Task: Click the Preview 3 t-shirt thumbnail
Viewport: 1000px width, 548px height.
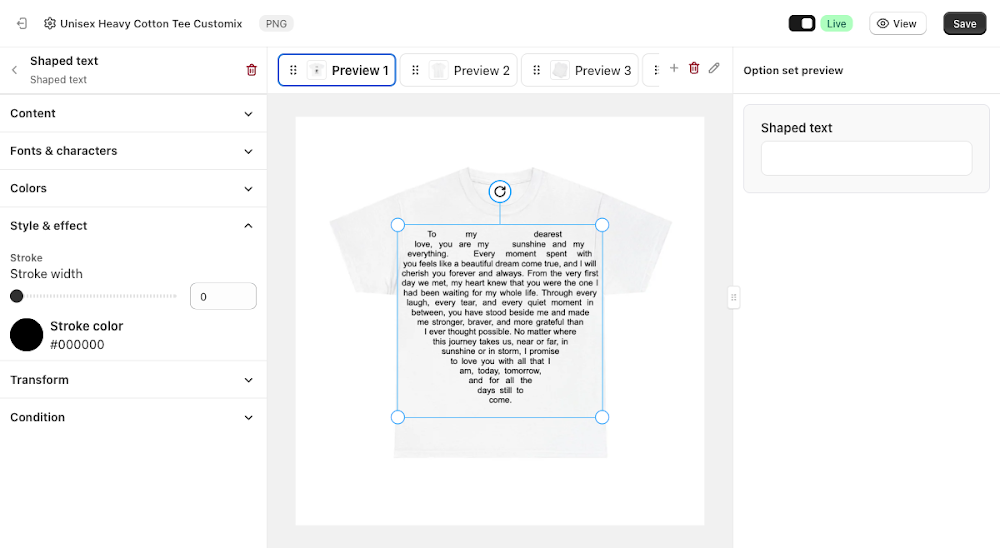Action: pos(559,70)
